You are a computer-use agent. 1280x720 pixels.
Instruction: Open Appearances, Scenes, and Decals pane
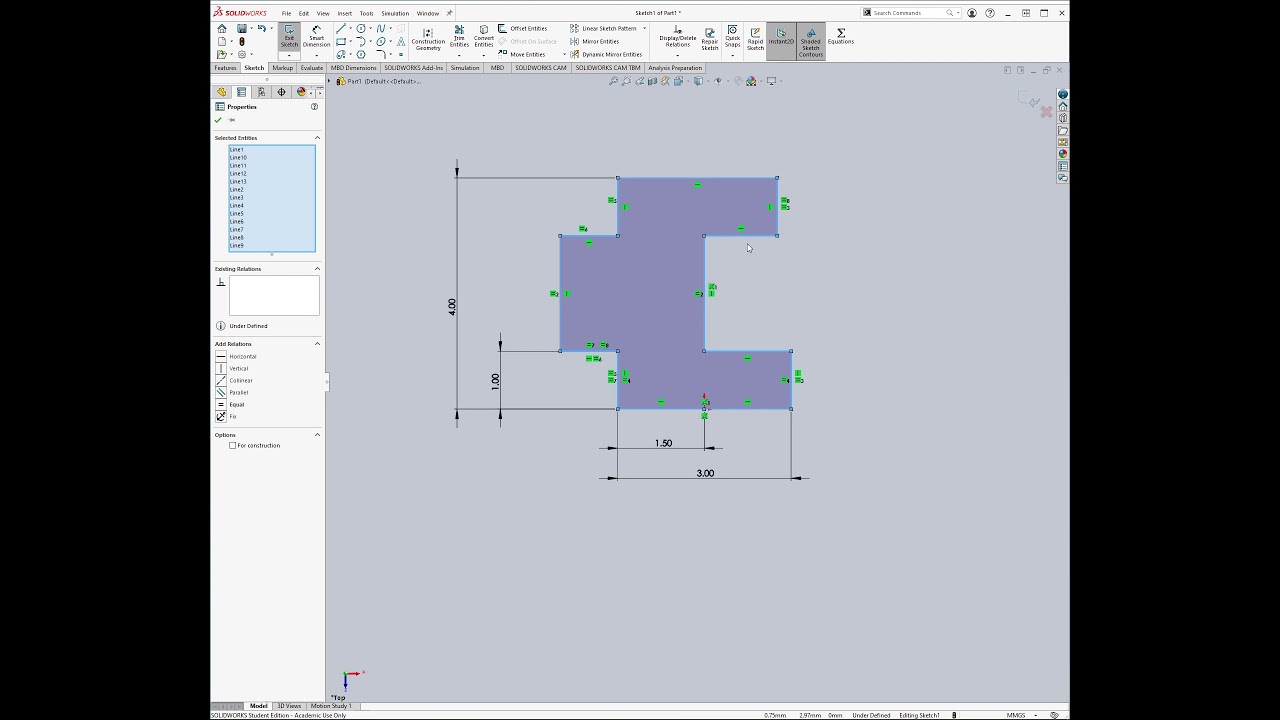tap(1063, 154)
